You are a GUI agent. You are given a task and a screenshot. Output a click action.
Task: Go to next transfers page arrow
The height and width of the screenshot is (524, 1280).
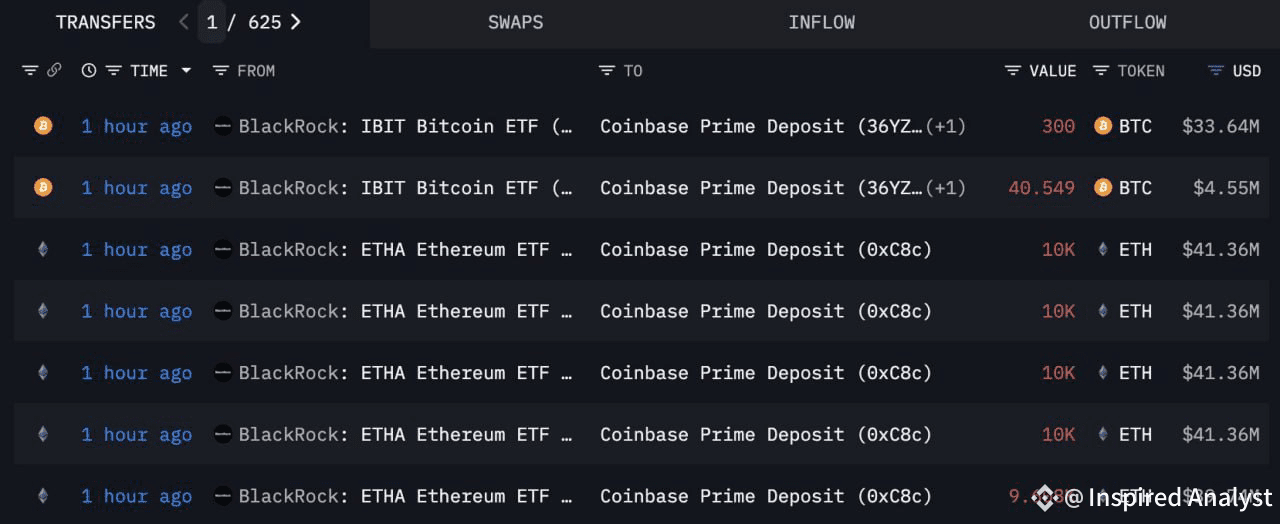[x=295, y=22]
